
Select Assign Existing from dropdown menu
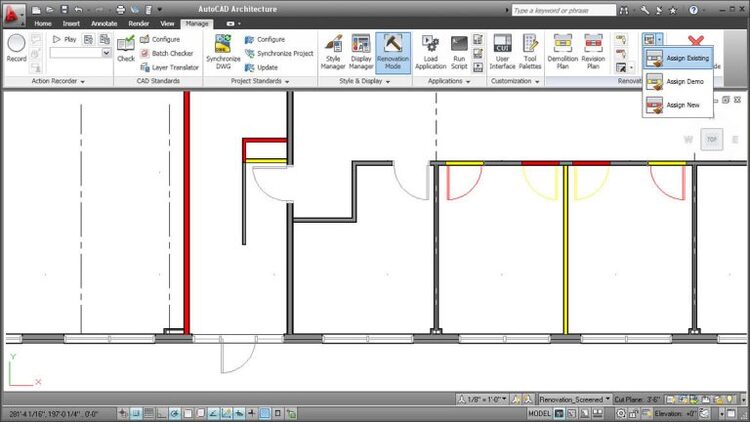coord(678,58)
